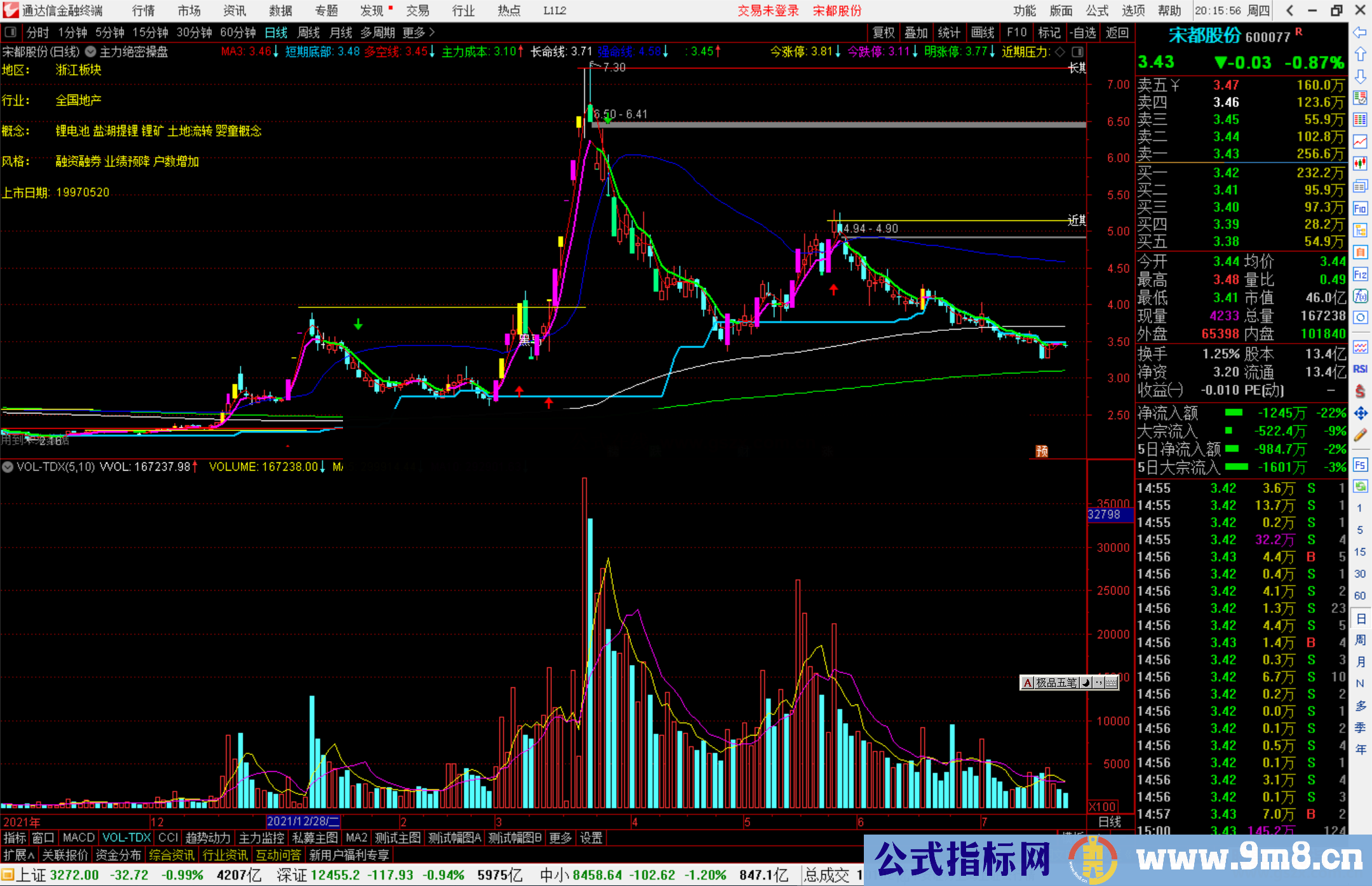Screen dimensions: 1372x886
Task: Toggle the VOL-TDX indicator collapse circle
Action: (x=8, y=467)
